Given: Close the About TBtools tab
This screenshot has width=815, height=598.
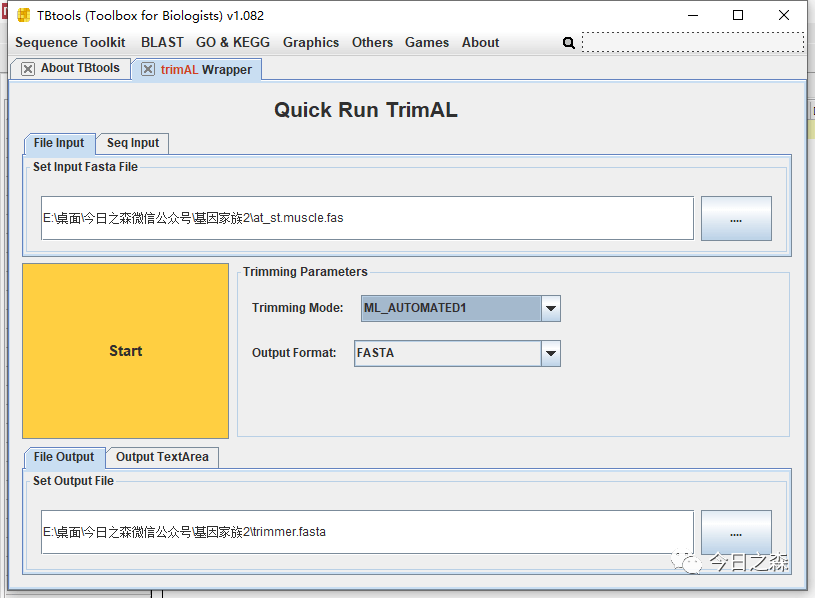Looking at the screenshot, I should pyautogui.click(x=28, y=69).
